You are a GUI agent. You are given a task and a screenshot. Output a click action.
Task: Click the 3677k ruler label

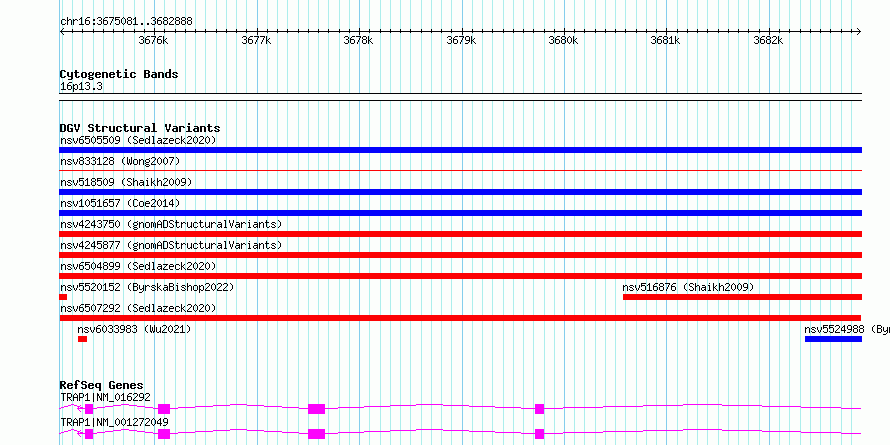point(257,40)
